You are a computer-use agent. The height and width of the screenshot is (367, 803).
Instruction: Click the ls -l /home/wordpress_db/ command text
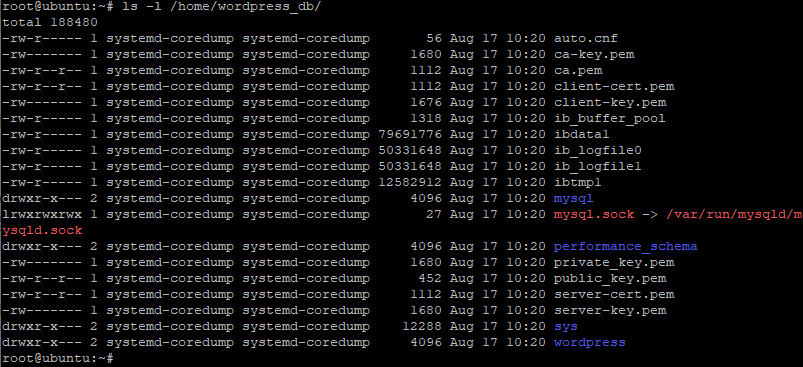(222, 7)
